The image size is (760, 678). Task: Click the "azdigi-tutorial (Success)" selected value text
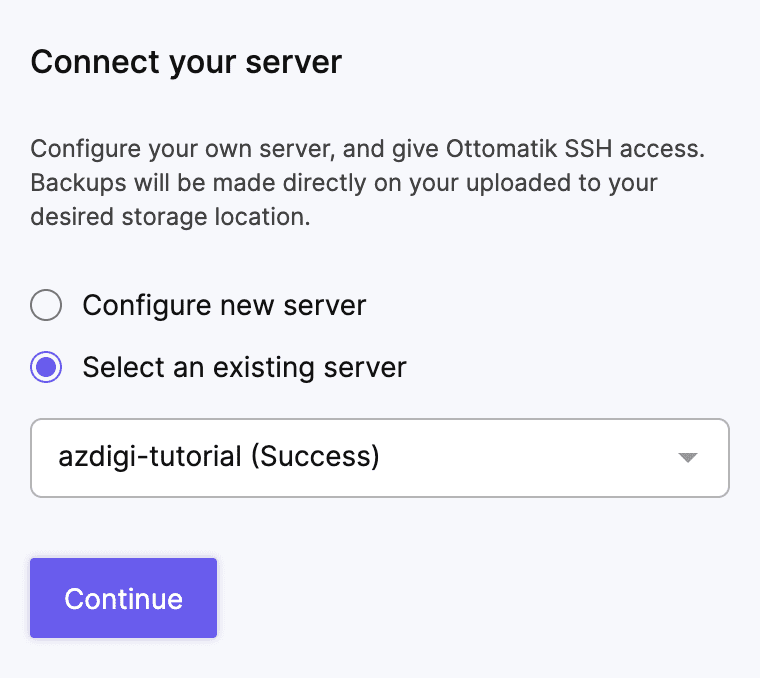click(x=219, y=458)
